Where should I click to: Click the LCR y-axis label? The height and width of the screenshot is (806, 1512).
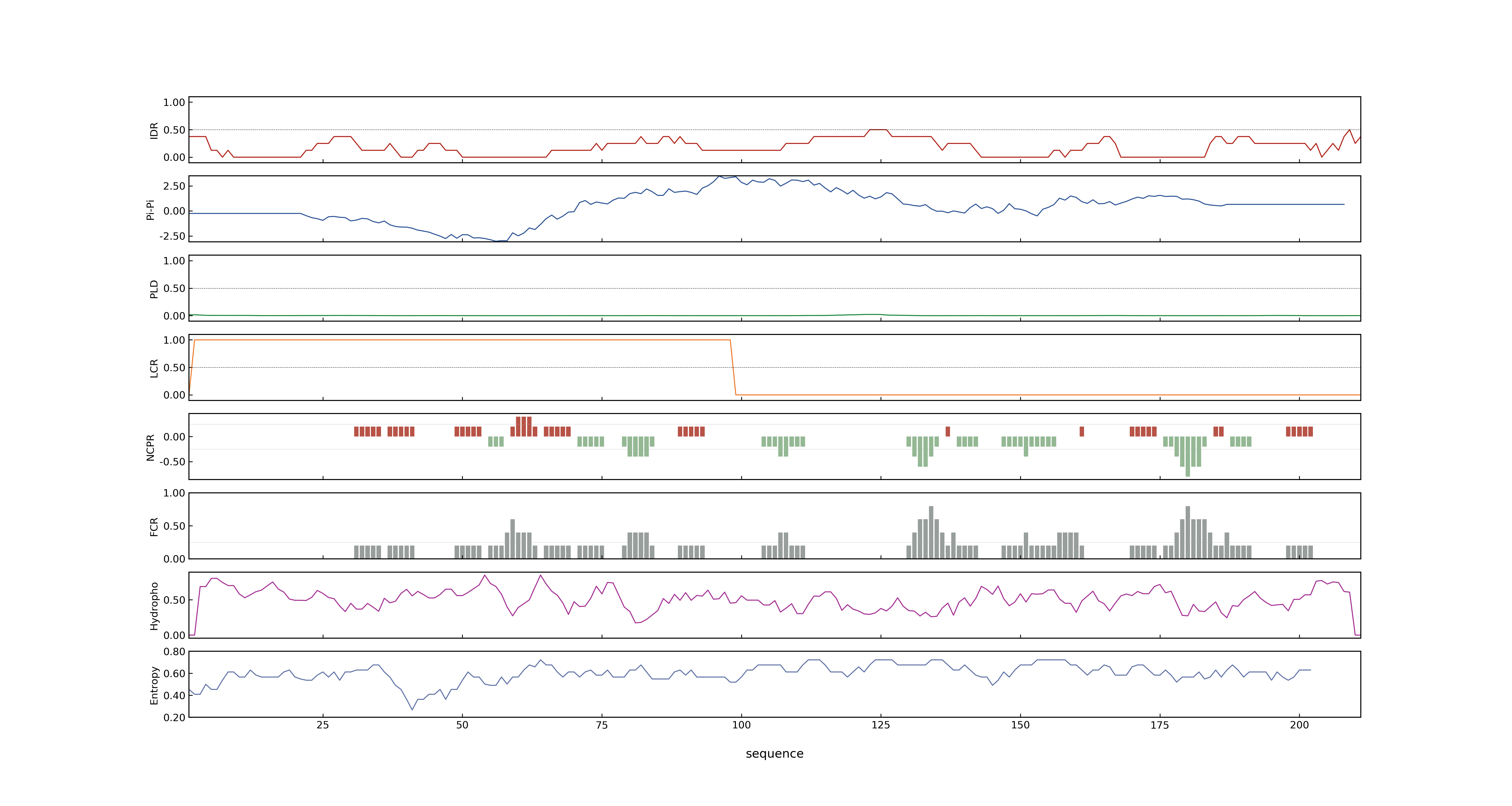(154, 368)
